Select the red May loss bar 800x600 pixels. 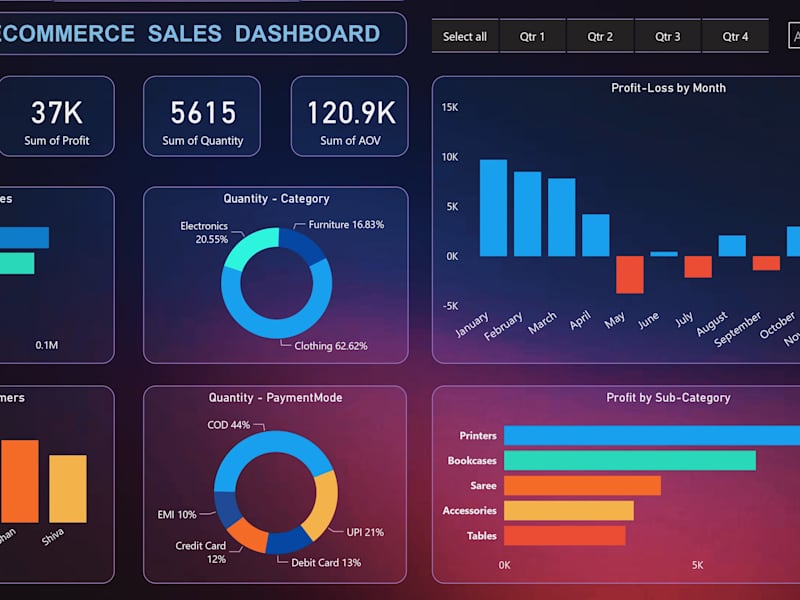(630, 274)
